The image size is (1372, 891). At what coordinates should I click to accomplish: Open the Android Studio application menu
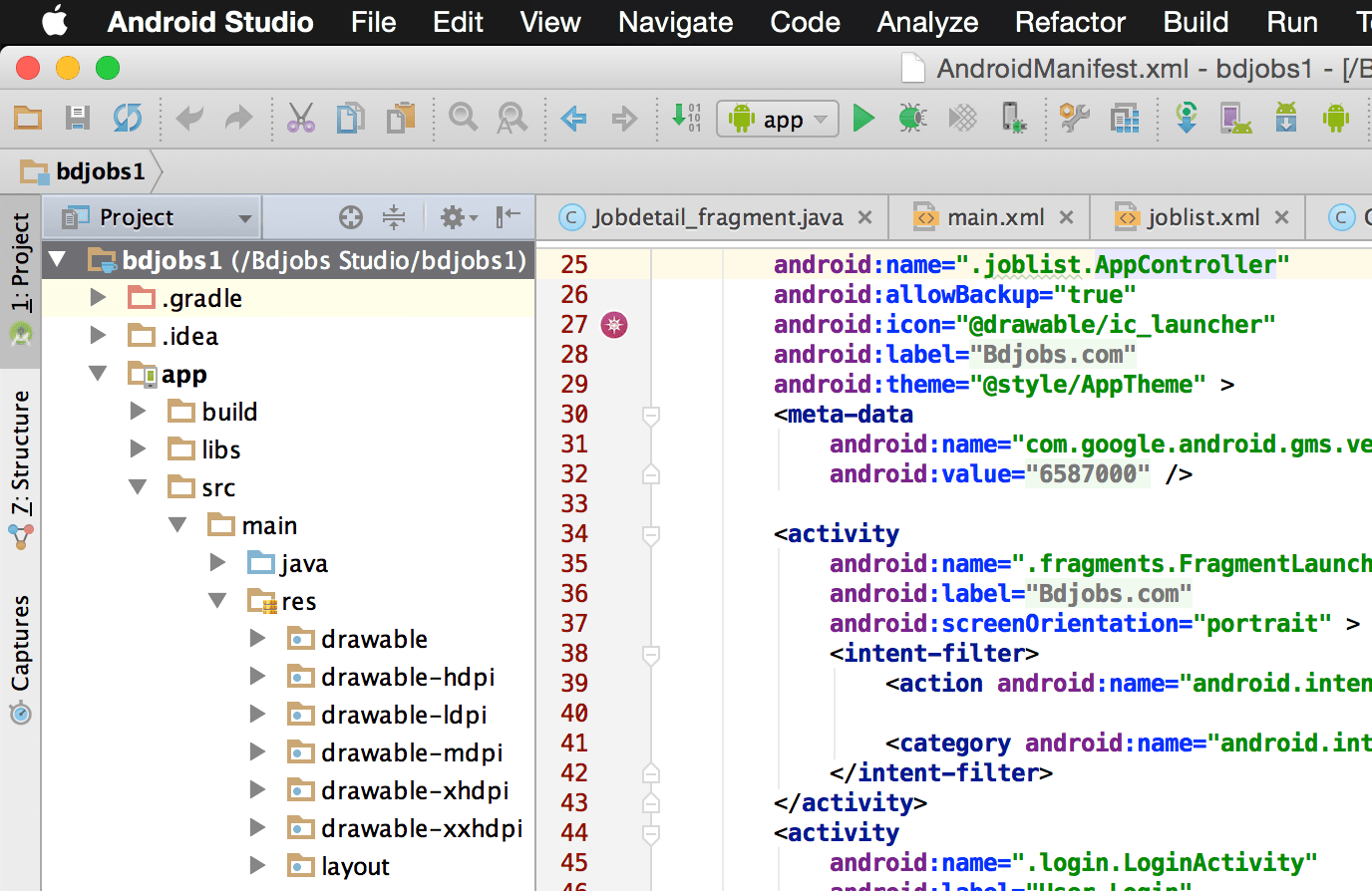pyautogui.click(x=210, y=22)
